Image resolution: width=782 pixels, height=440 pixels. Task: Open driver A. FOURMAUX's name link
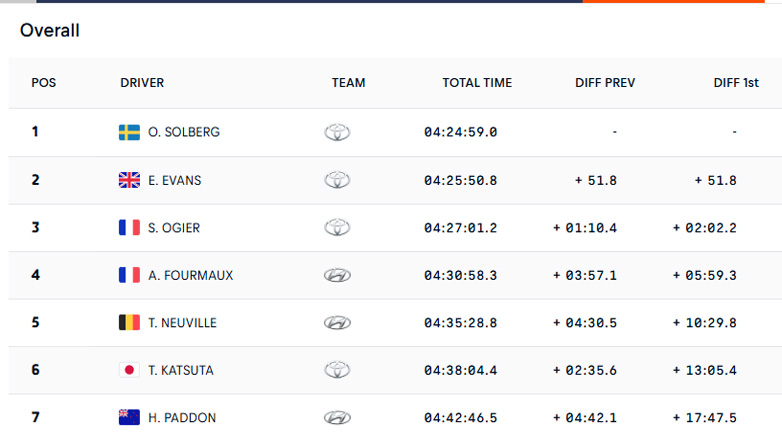(x=190, y=275)
